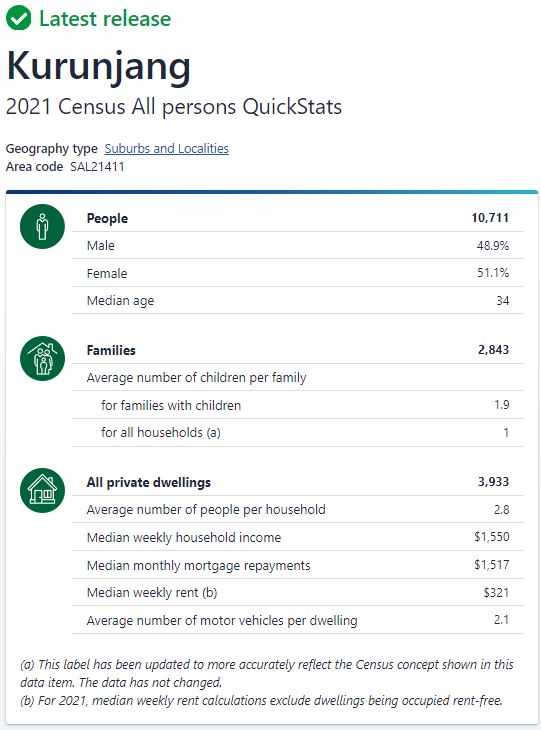
Task: Click the People person icon
Action: [x=42, y=226]
